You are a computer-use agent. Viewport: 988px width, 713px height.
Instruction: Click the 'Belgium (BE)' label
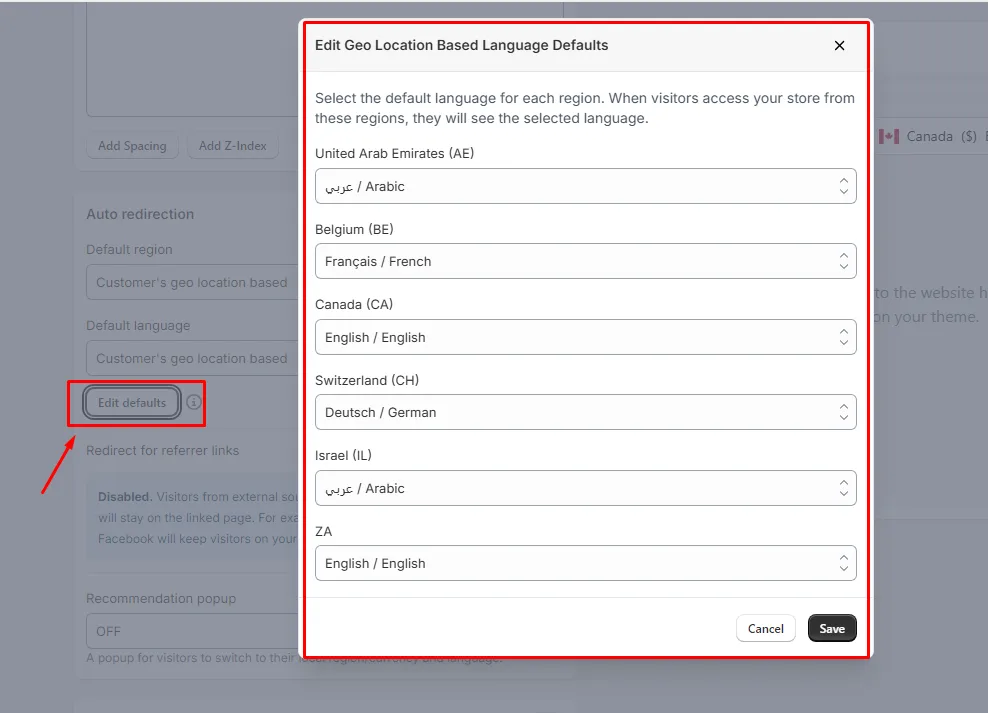pyautogui.click(x=354, y=229)
